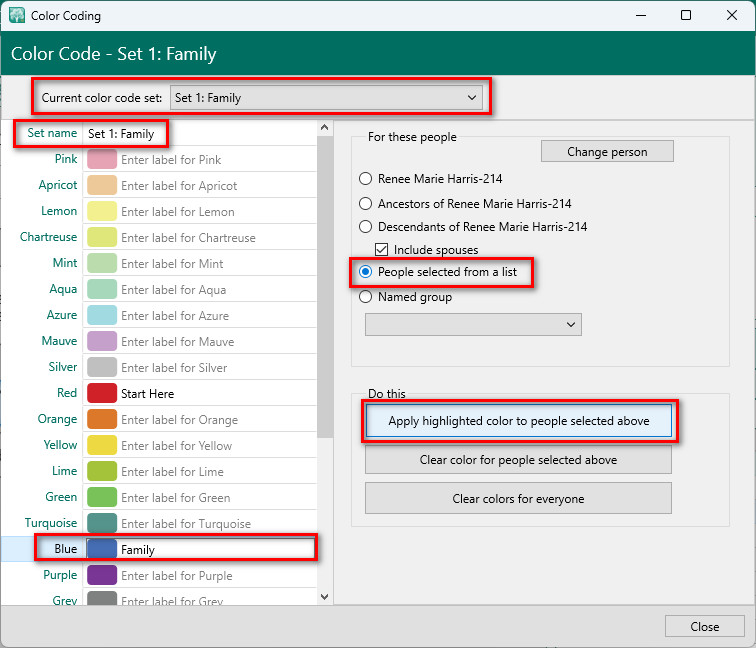756x648 pixels.
Task: Click the color list scroll up arrow
Action: (324, 127)
